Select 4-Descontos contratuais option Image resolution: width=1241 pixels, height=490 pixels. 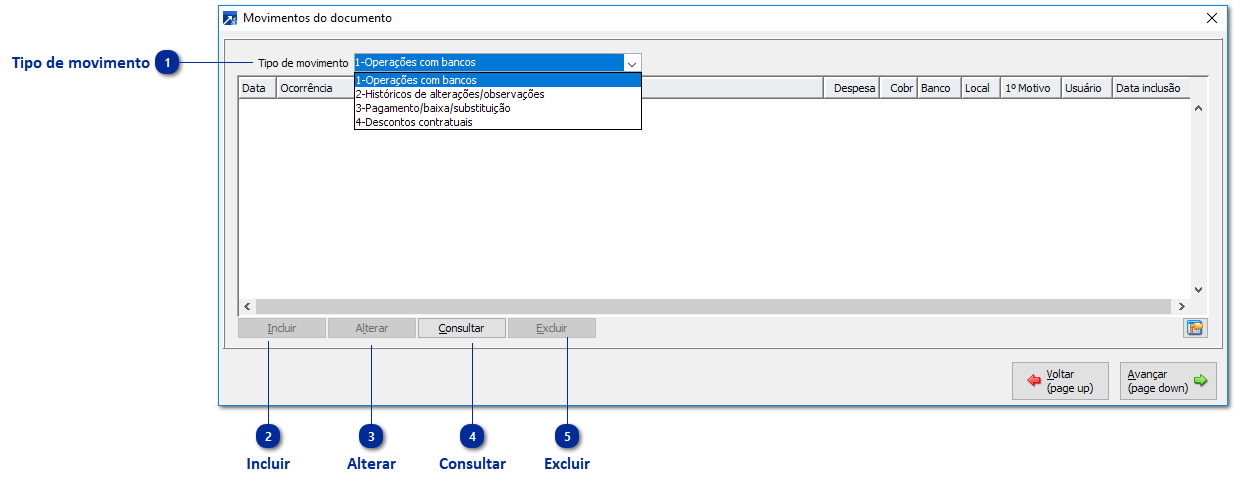point(497,122)
